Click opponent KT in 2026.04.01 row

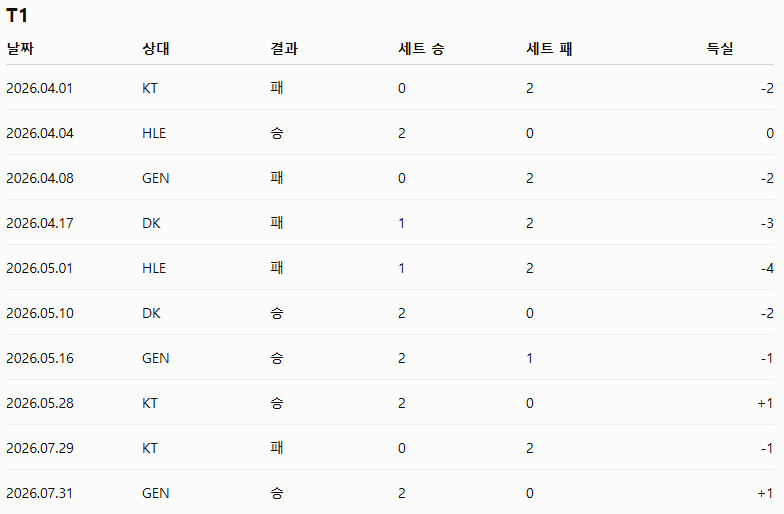[x=150, y=88]
